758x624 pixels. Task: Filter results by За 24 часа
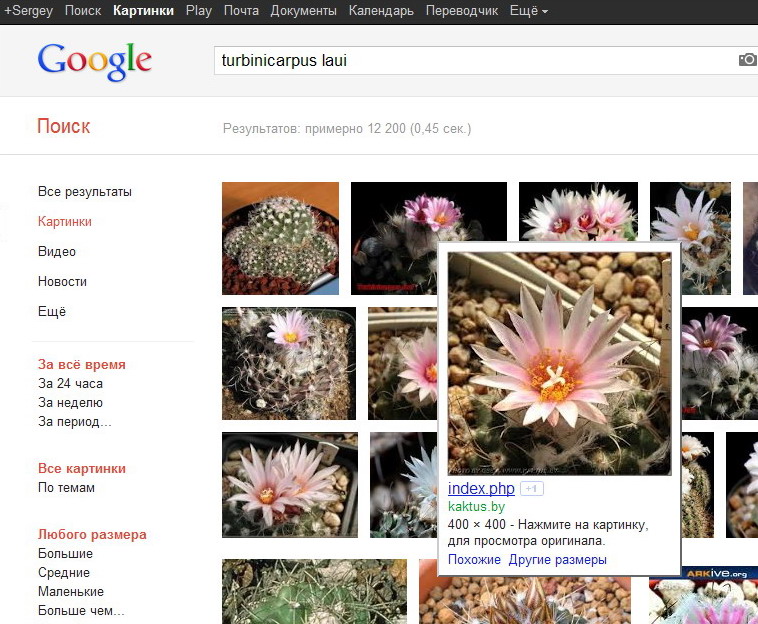pyautogui.click(x=70, y=383)
